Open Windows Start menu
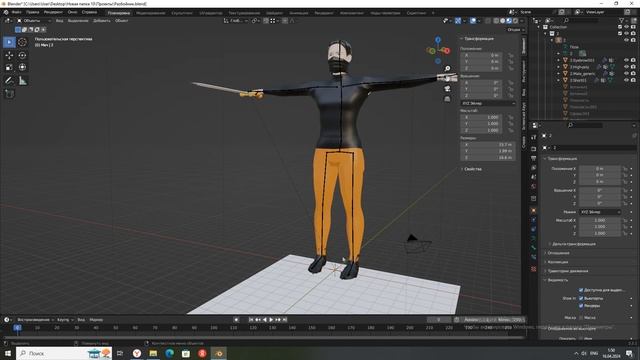The width and height of the screenshot is (640, 360). coord(8,353)
